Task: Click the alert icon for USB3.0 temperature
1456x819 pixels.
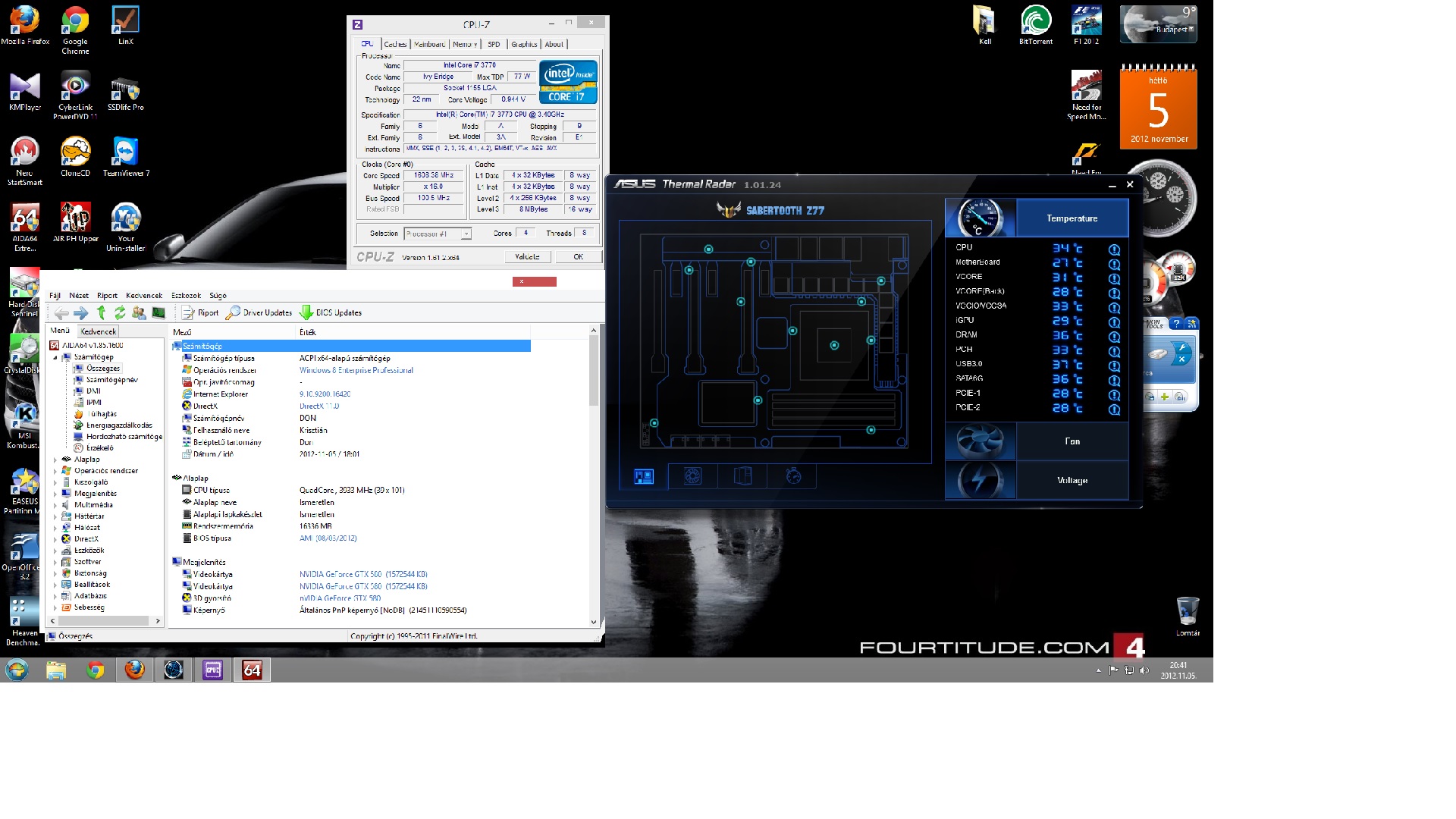Action: (x=1114, y=366)
